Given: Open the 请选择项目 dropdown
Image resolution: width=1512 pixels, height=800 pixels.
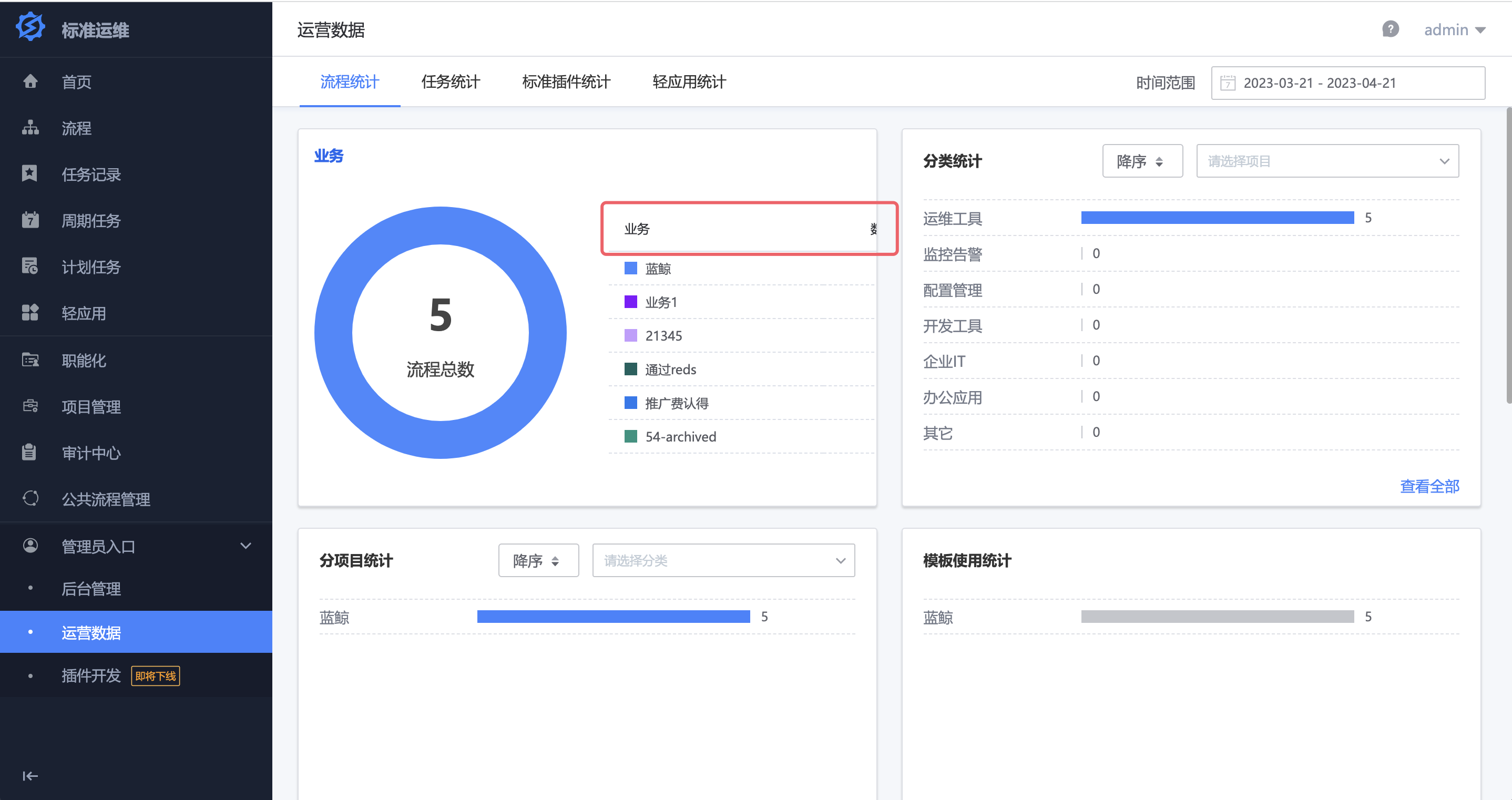Looking at the screenshot, I should click(1326, 160).
